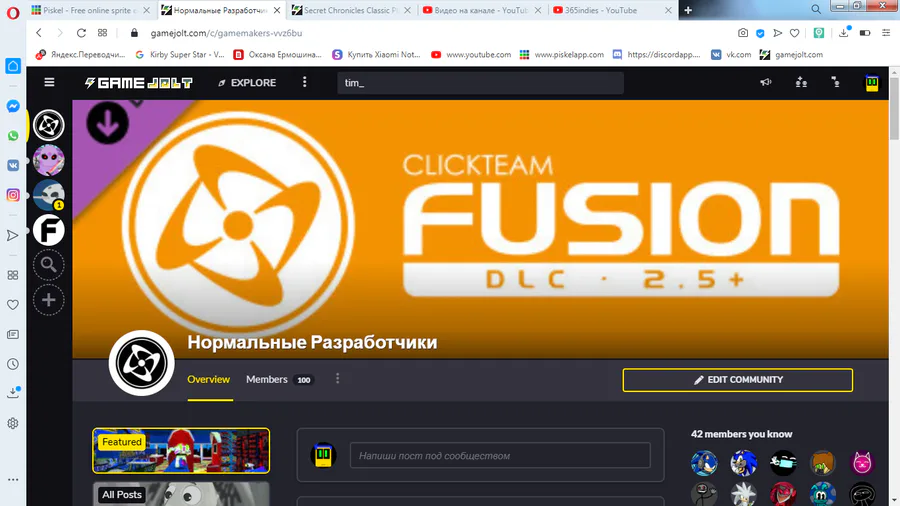Image resolution: width=900 pixels, height=506 pixels.
Task: Click the pink cat member avatar
Action: tap(862, 464)
